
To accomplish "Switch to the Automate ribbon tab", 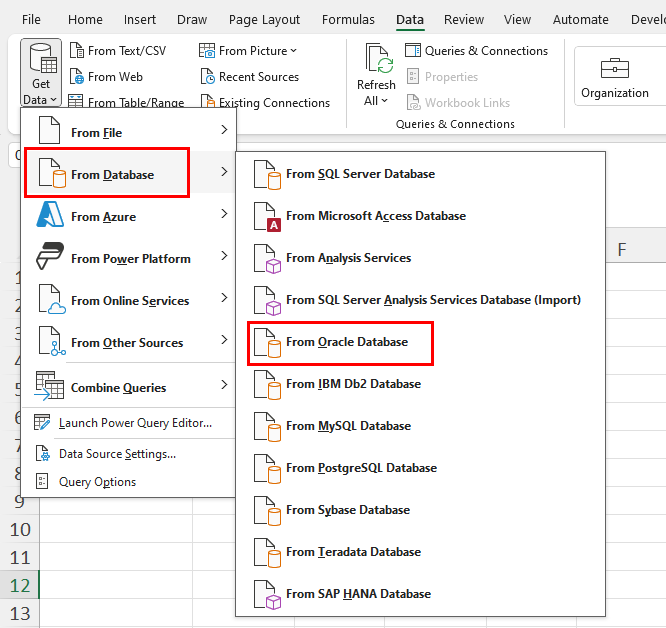I will click(x=581, y=20).
